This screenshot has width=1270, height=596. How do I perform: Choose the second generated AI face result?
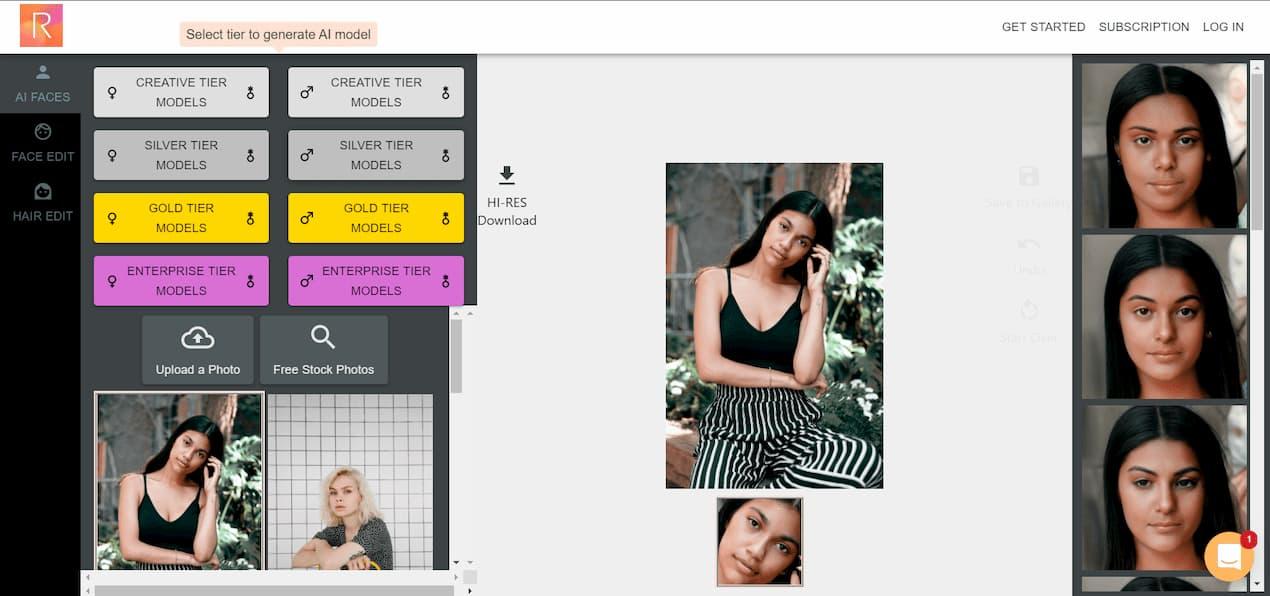(x=1165, y=317)
